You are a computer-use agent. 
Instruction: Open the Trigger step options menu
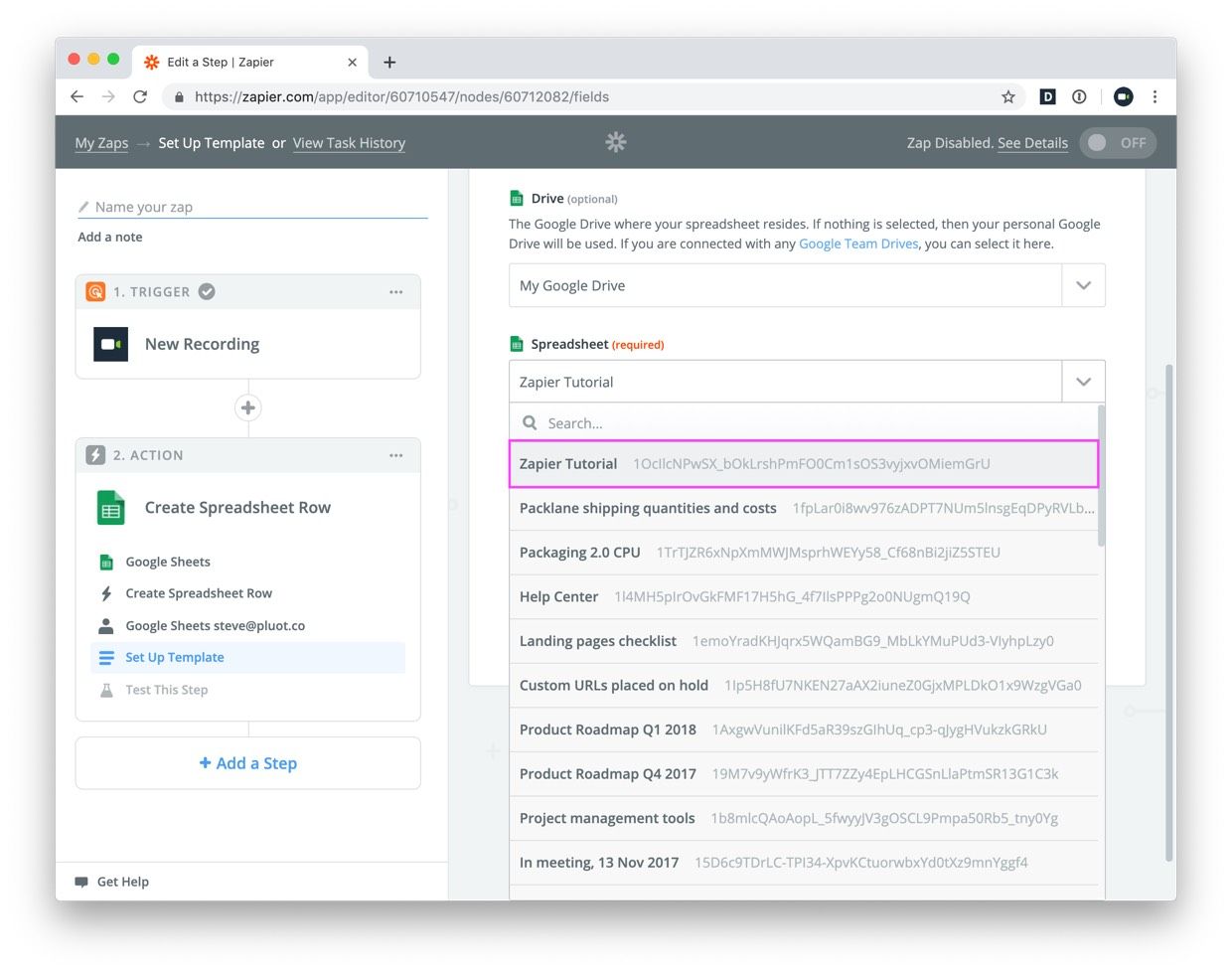396,291
